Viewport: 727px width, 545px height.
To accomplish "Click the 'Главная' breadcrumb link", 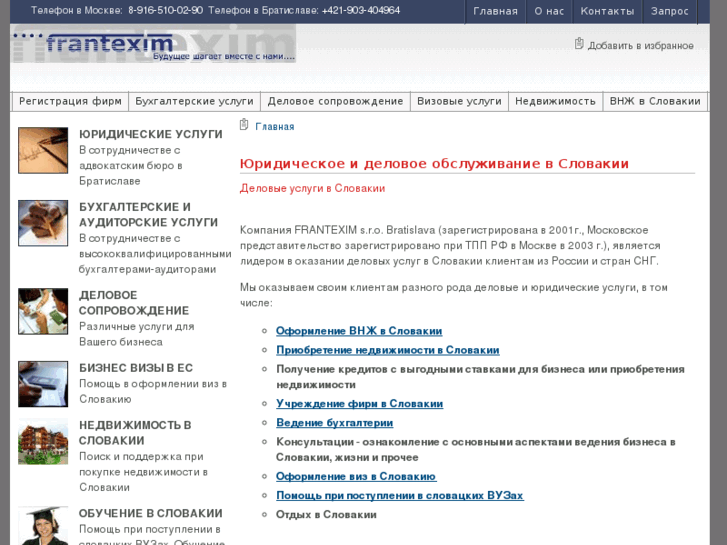I will 274,127.
